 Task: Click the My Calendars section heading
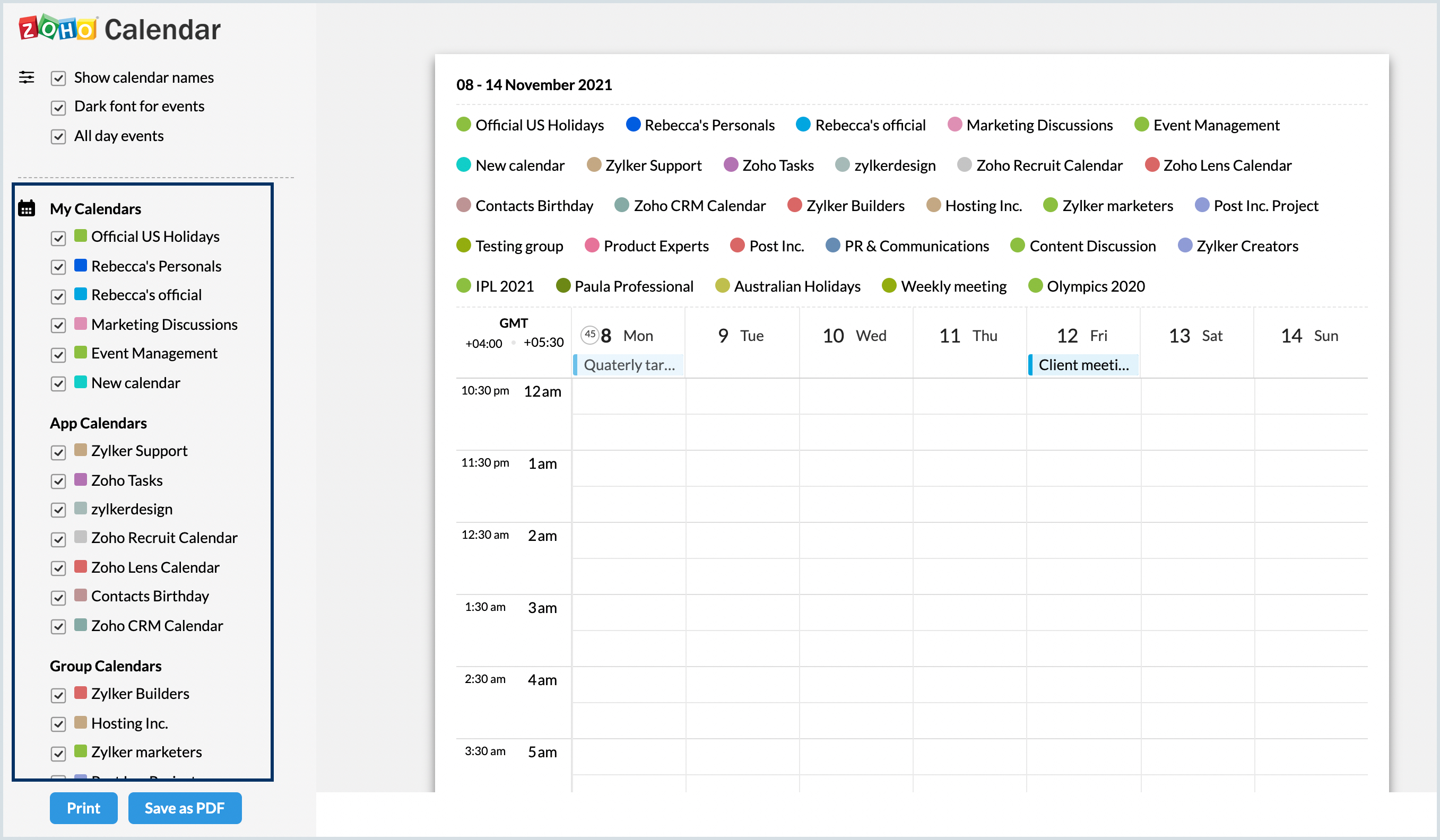point(96,209)
